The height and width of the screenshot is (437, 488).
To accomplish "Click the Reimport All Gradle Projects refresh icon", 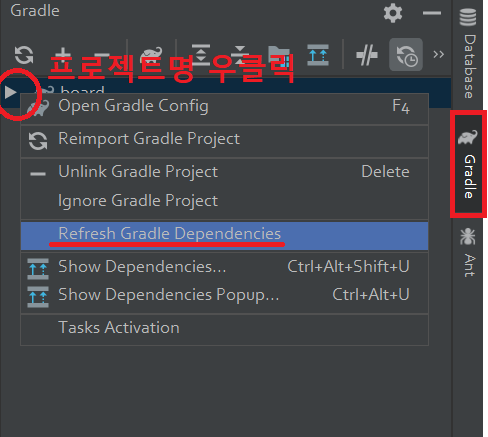I will [24, 55].
